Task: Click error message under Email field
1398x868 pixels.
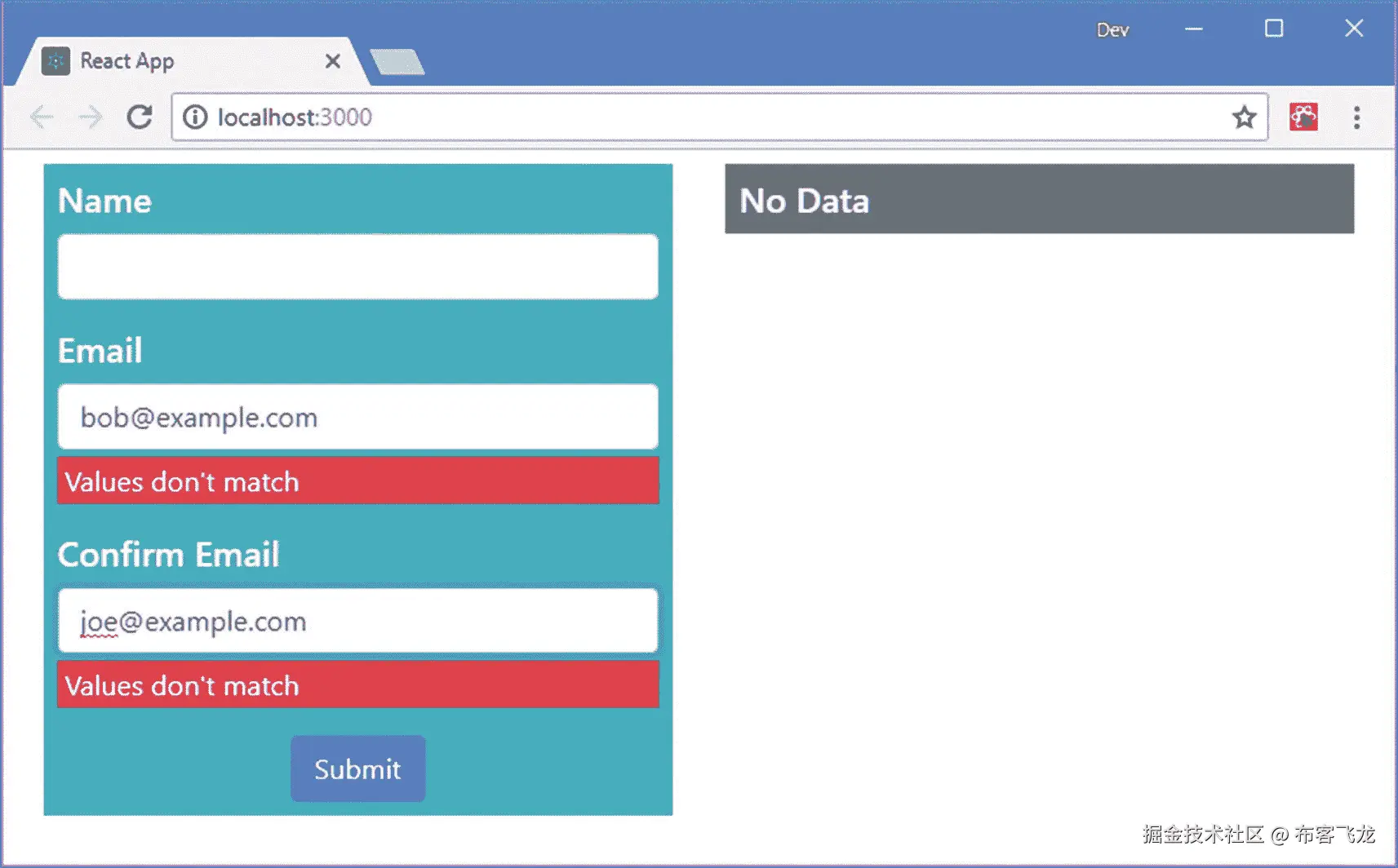Action: click(x=357, y=480)
